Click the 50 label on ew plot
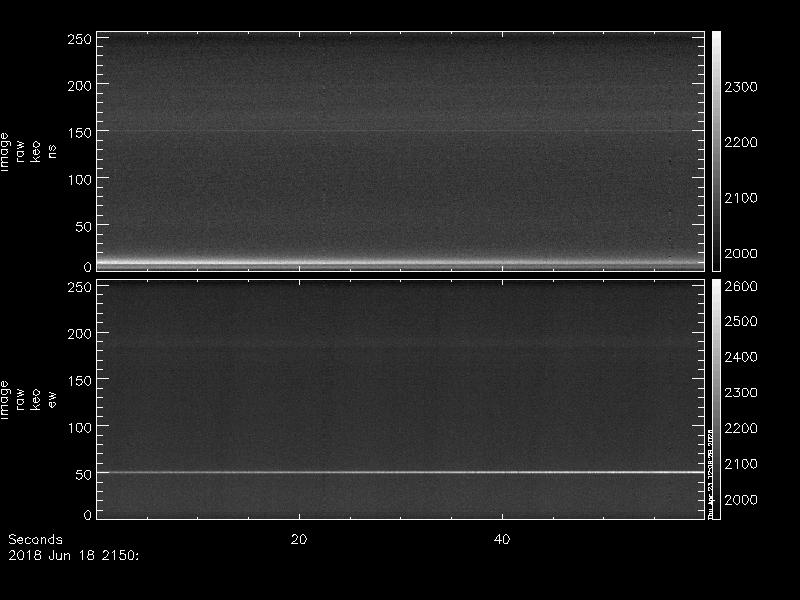Image resolution: width=800 pixels, height=600 pixels. click(x=83, y=474)
